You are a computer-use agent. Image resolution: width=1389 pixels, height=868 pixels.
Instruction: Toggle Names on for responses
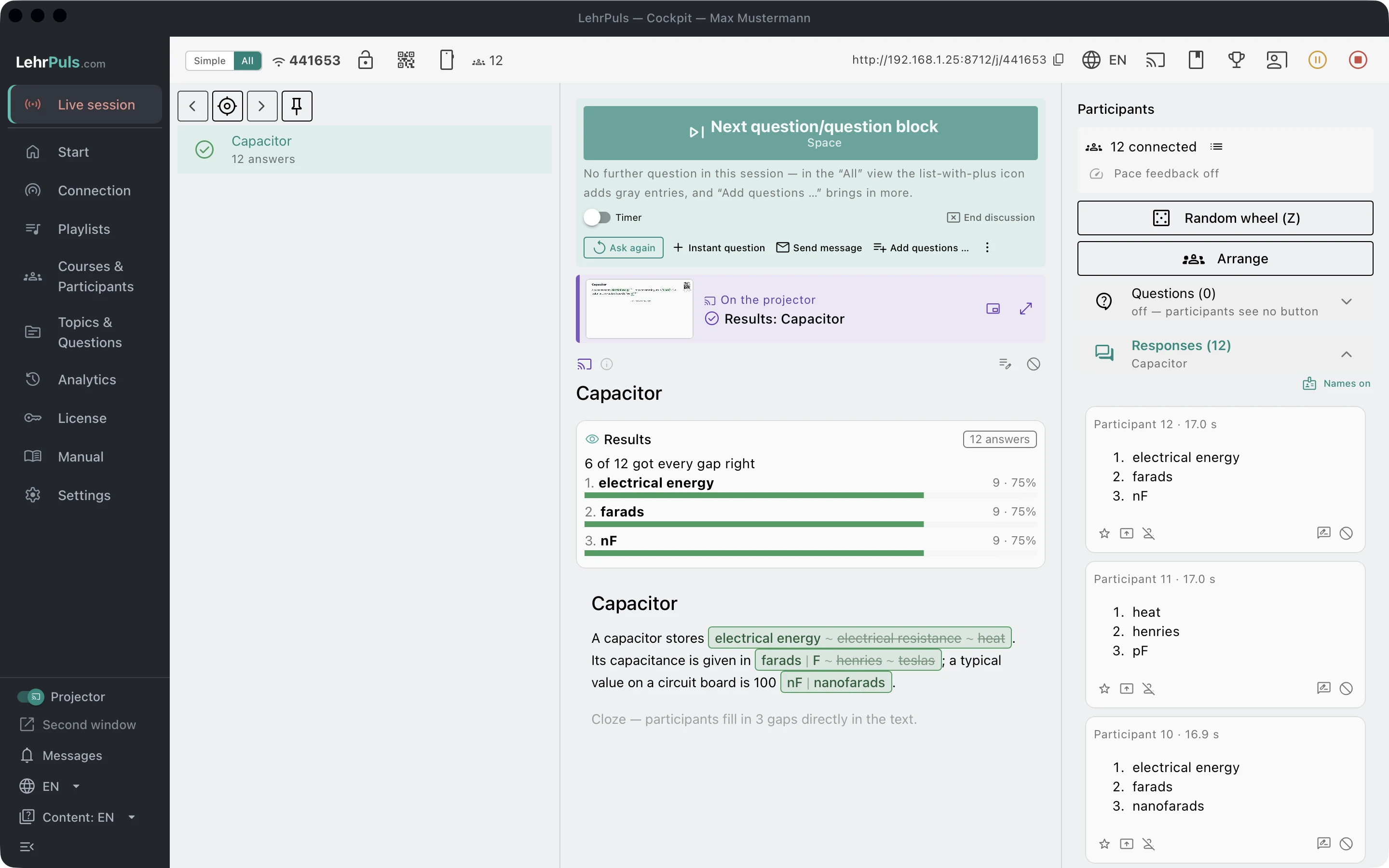(1336, 383)
